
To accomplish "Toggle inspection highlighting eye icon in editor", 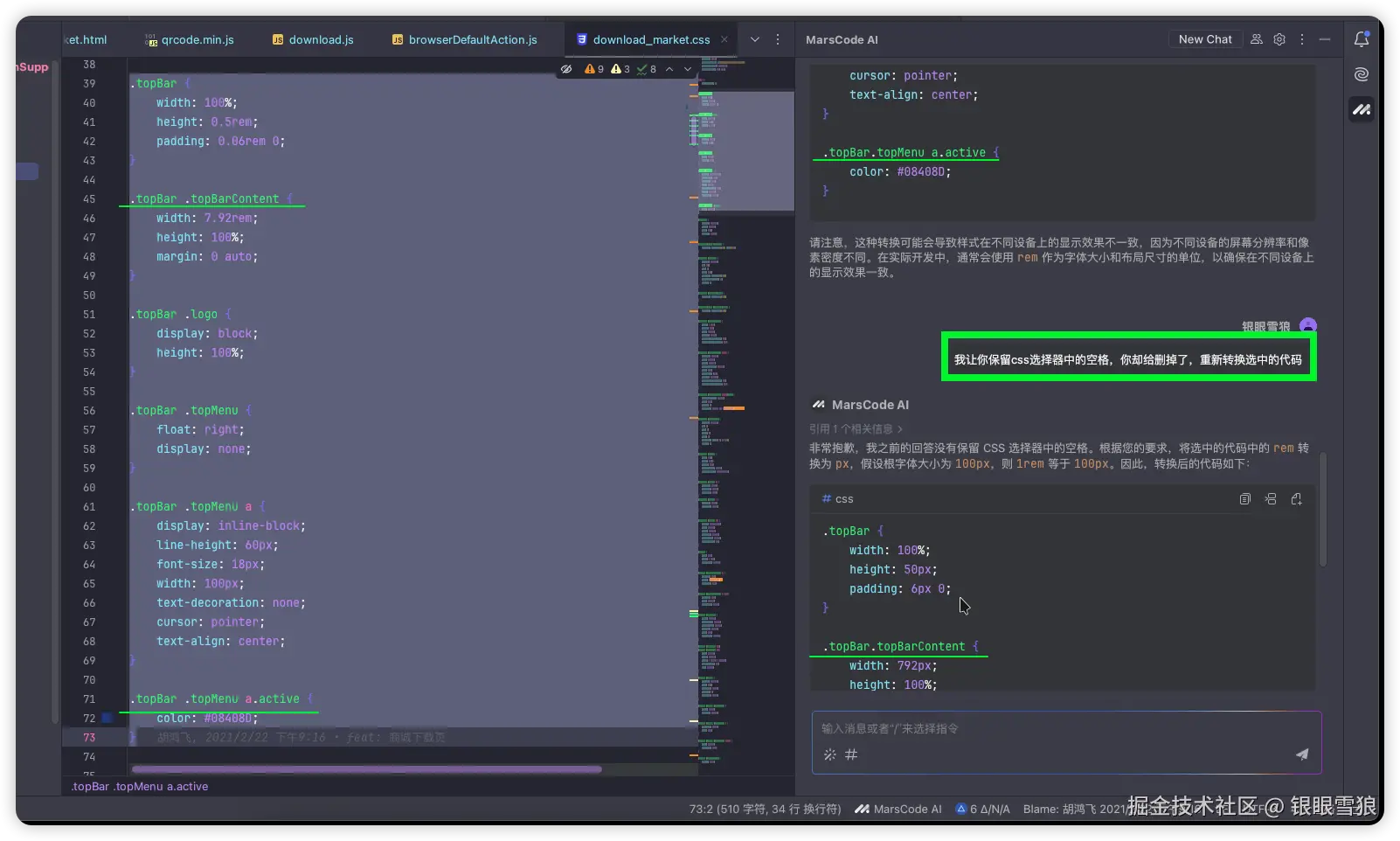I will pyautogui.click(x=566, y=69).
